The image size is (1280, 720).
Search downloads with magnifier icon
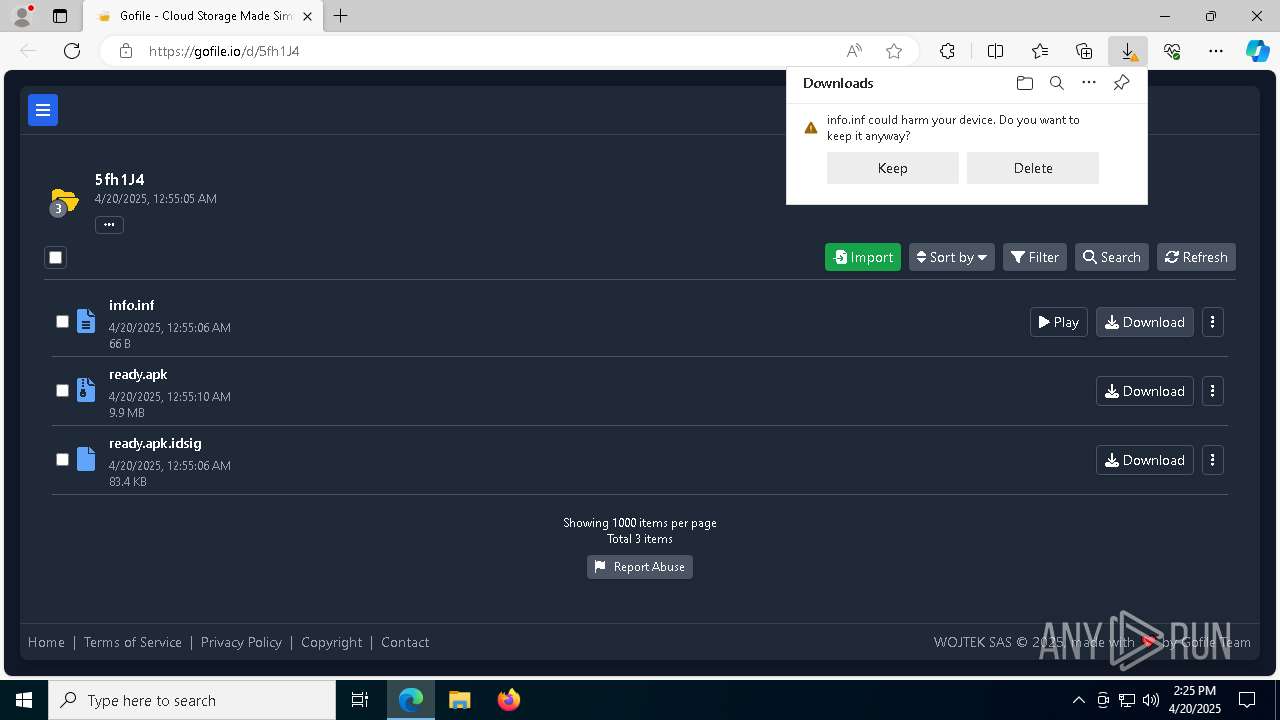point(1057,83)
